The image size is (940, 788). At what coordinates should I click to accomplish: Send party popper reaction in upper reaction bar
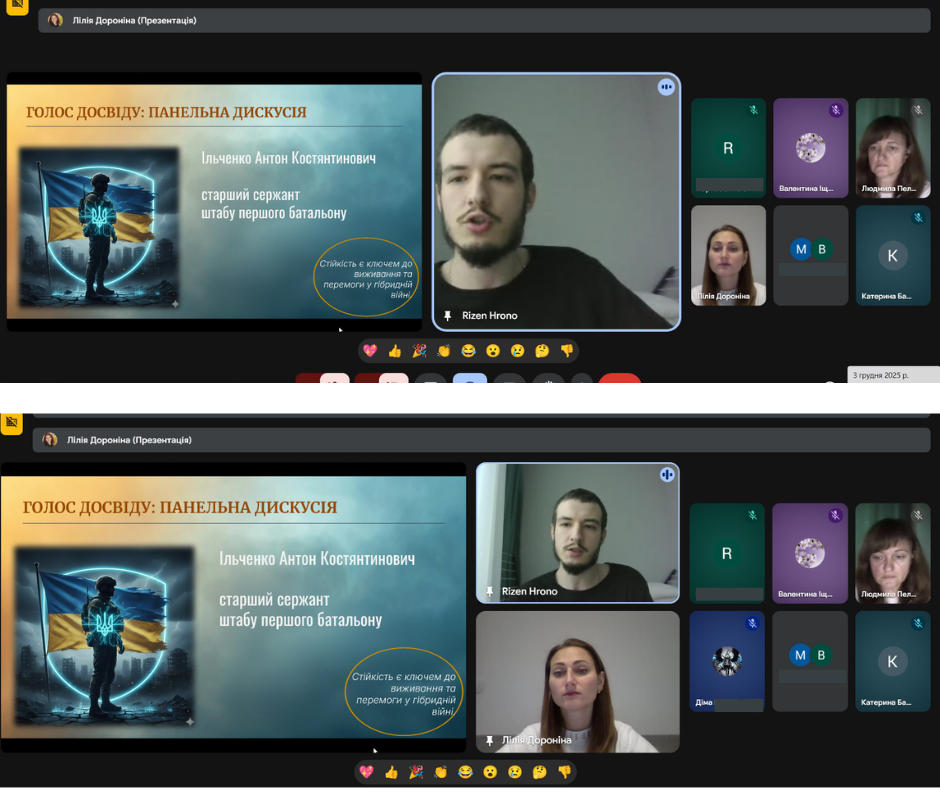point(419,351)
